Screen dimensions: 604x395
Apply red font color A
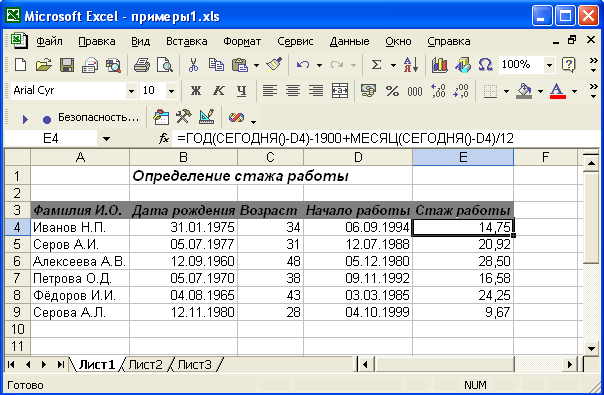pyautogui.click(x=558, y=91)
